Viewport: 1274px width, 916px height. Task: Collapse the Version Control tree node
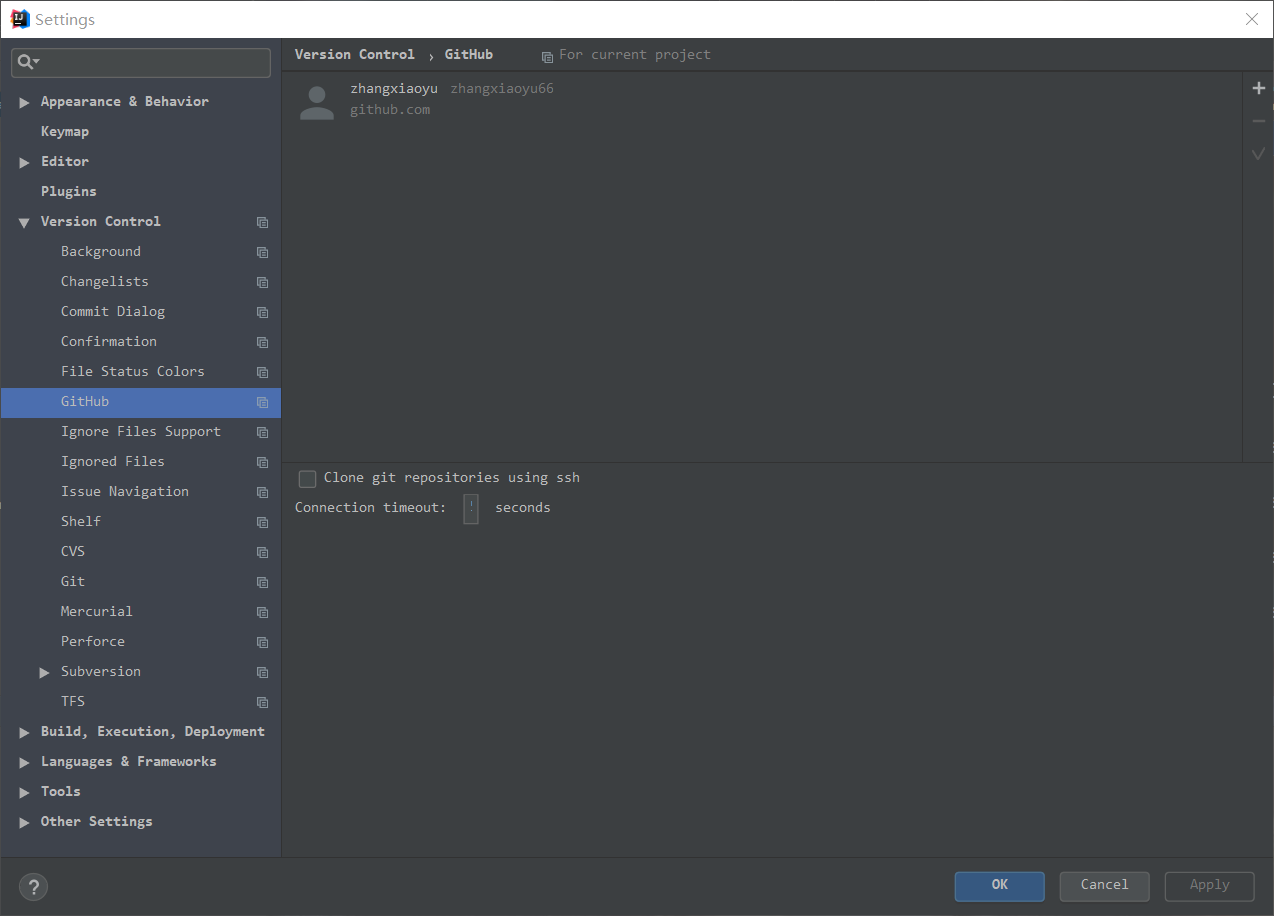click(x=24, y=222)
